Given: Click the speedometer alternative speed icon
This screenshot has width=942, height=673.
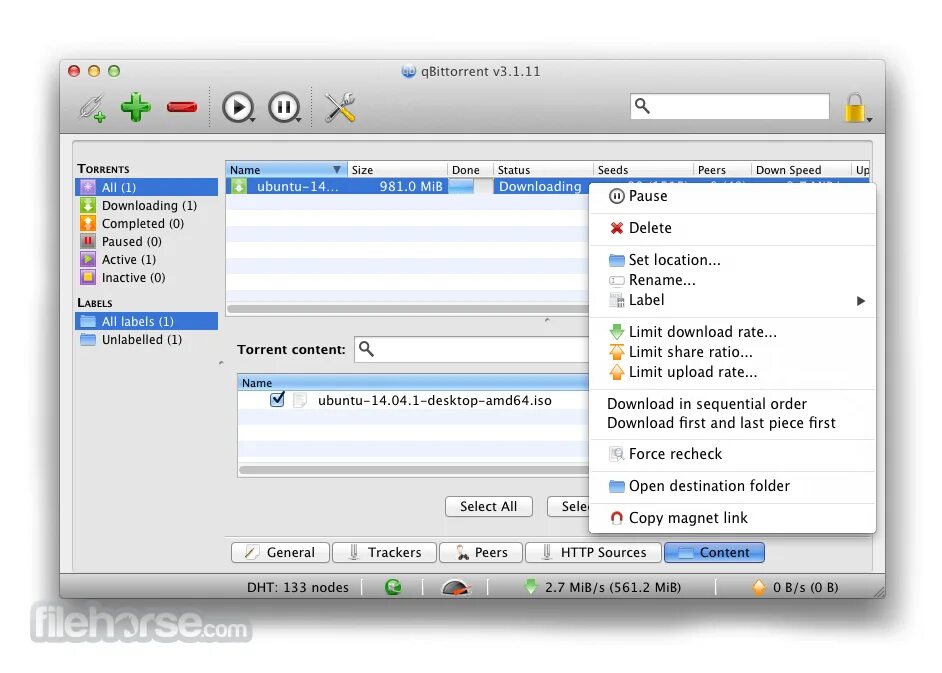Looking at the screenshot, I should 456,587.
